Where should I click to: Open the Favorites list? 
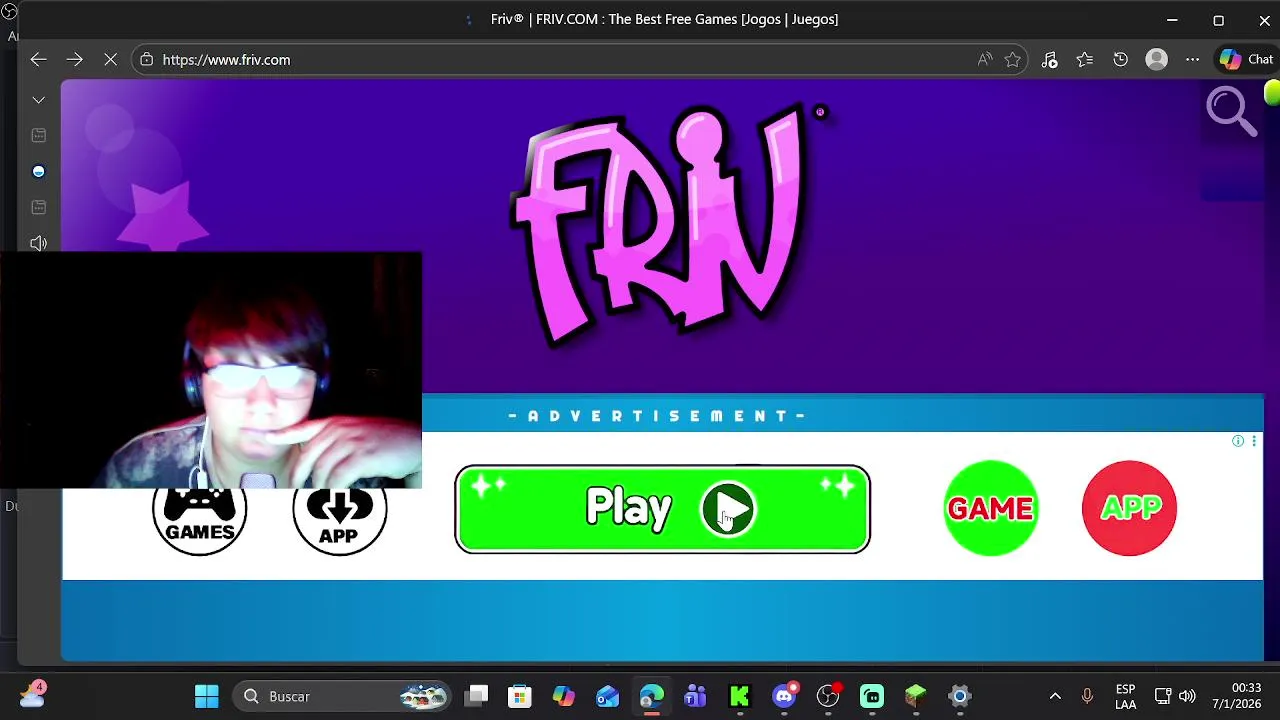click(x=1085, y=60)
